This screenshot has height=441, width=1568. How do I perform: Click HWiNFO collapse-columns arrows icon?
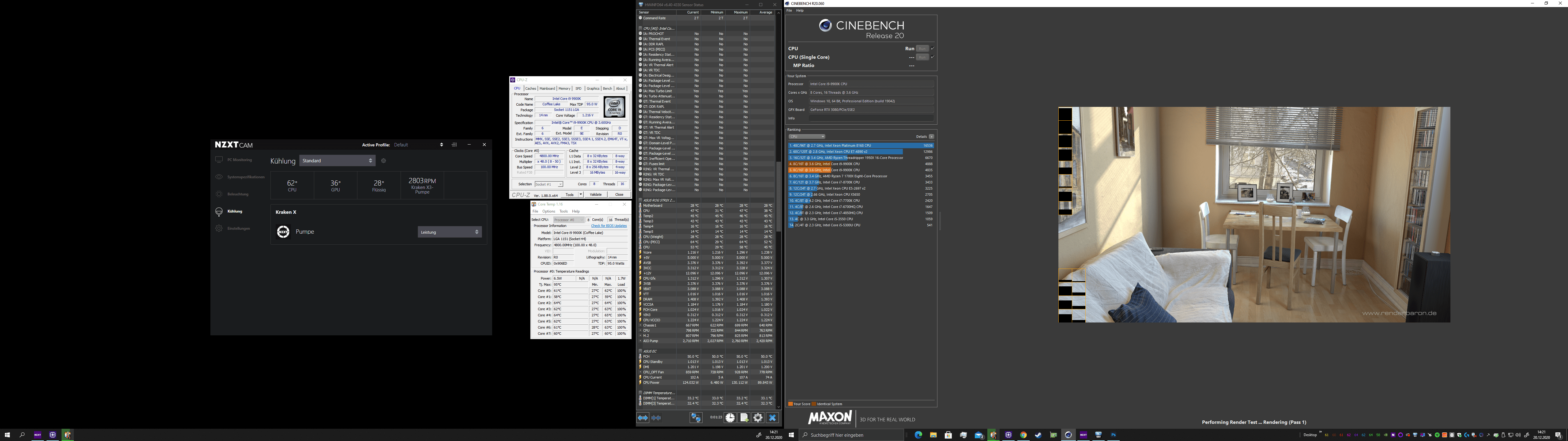(656, 418)
